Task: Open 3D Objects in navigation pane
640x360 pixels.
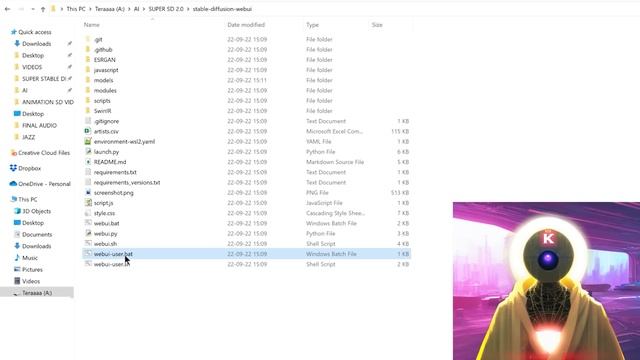Action: pos(36,211)
